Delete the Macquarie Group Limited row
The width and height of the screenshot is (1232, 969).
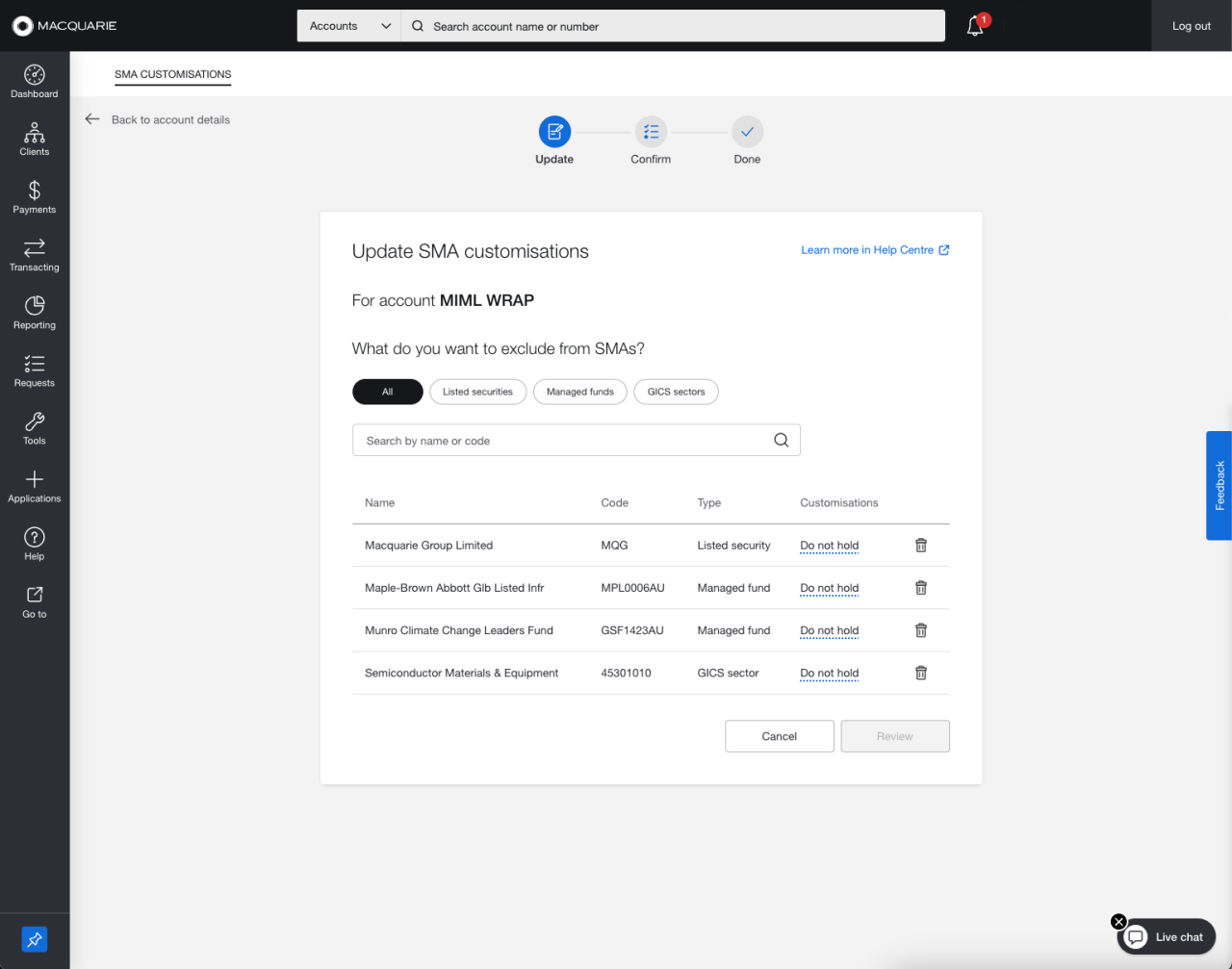click(x=921, y=546)
